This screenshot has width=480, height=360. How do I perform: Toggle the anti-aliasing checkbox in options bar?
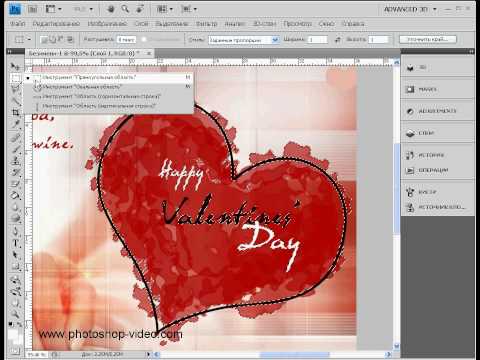tap(144, 39)
